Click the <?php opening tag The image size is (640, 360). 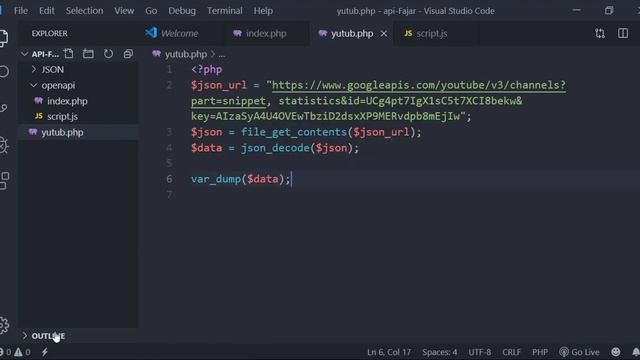coord(207,70)
